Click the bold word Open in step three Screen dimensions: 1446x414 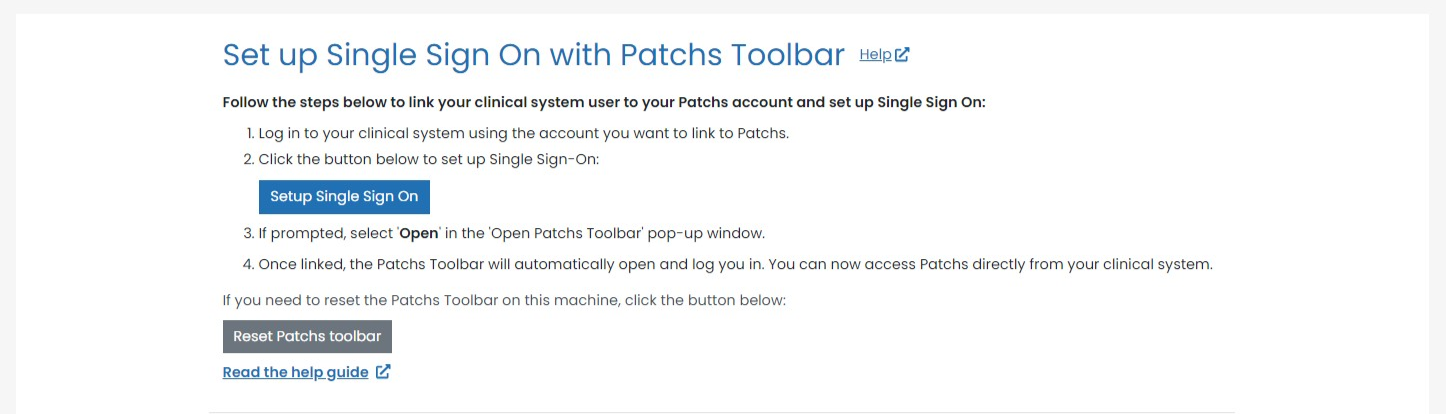[418, 234]
